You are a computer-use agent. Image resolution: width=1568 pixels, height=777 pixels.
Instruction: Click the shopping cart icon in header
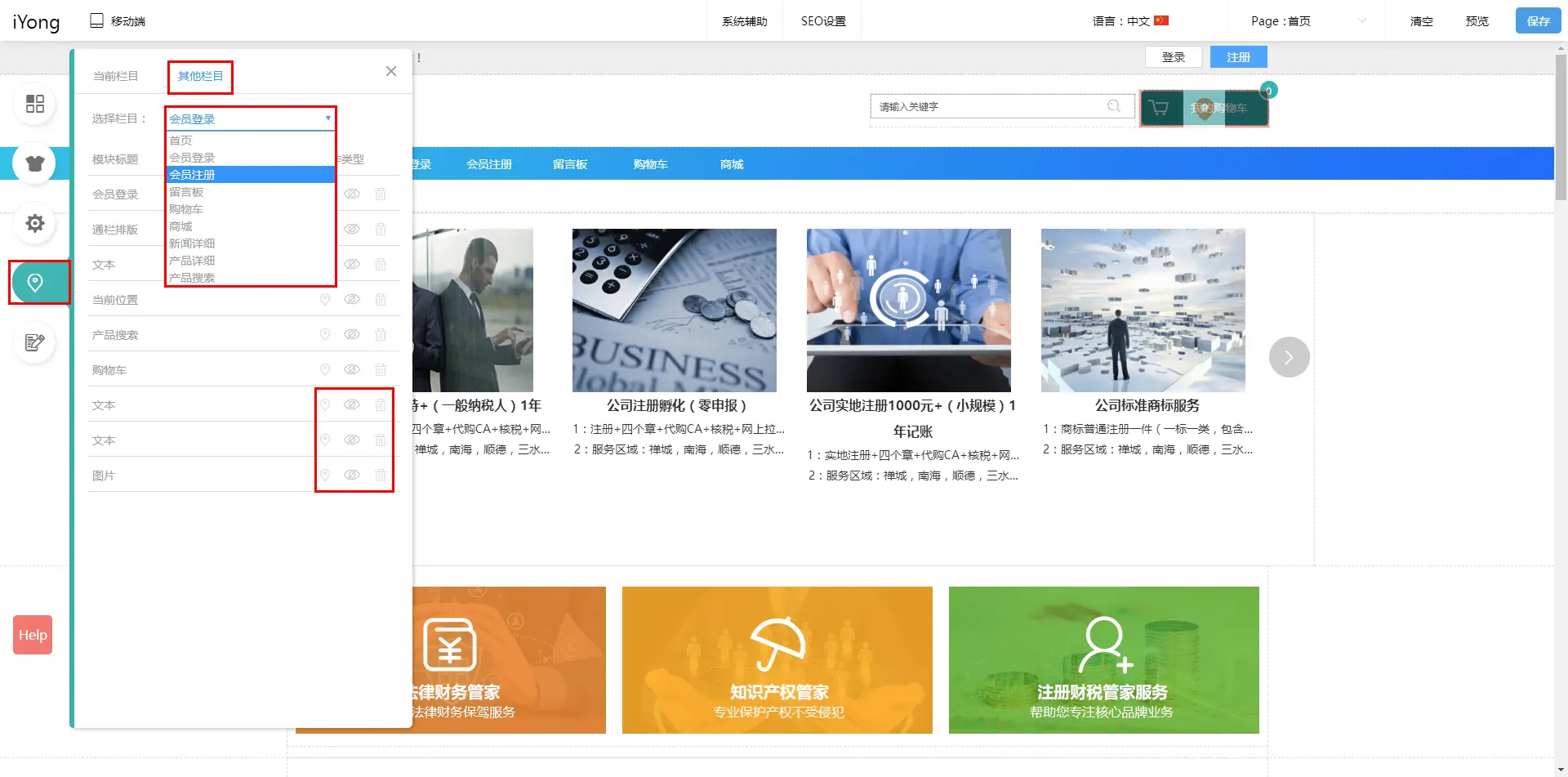point(1158,108)
